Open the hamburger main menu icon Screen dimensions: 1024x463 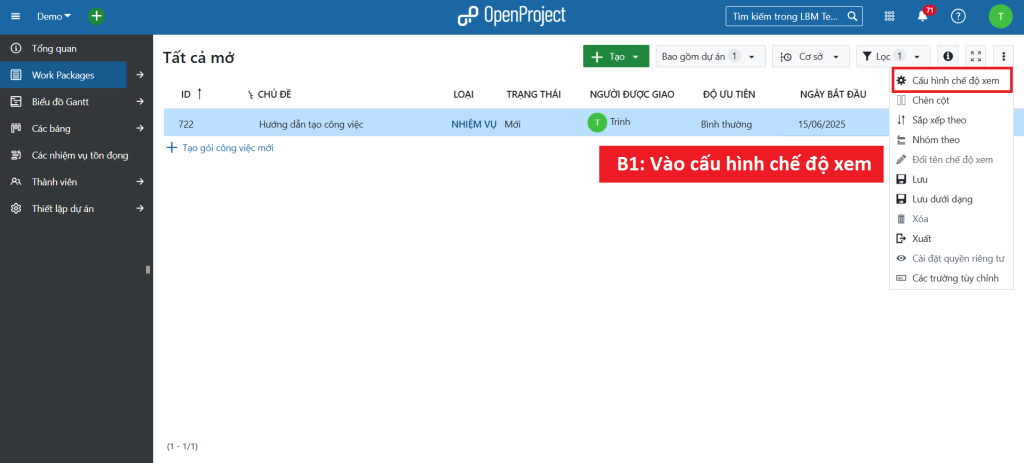(x=15, y=16)
